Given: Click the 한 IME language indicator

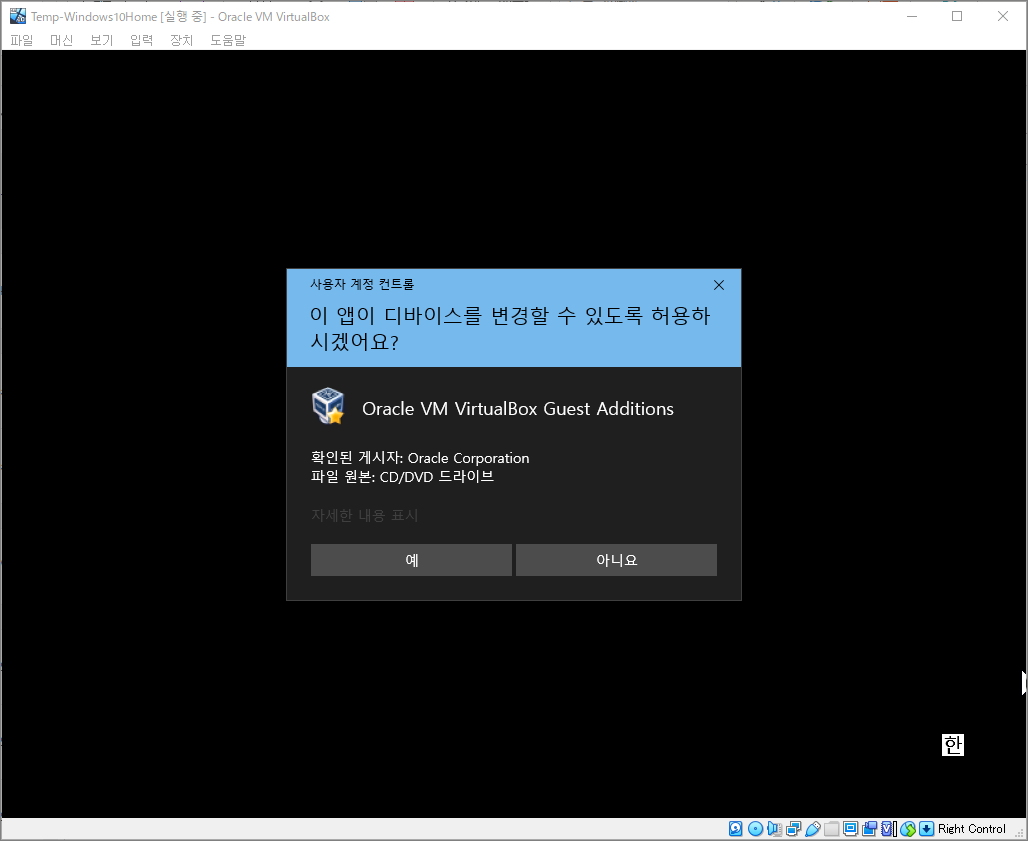Looking at the screenshot, I should click(953, 745).
